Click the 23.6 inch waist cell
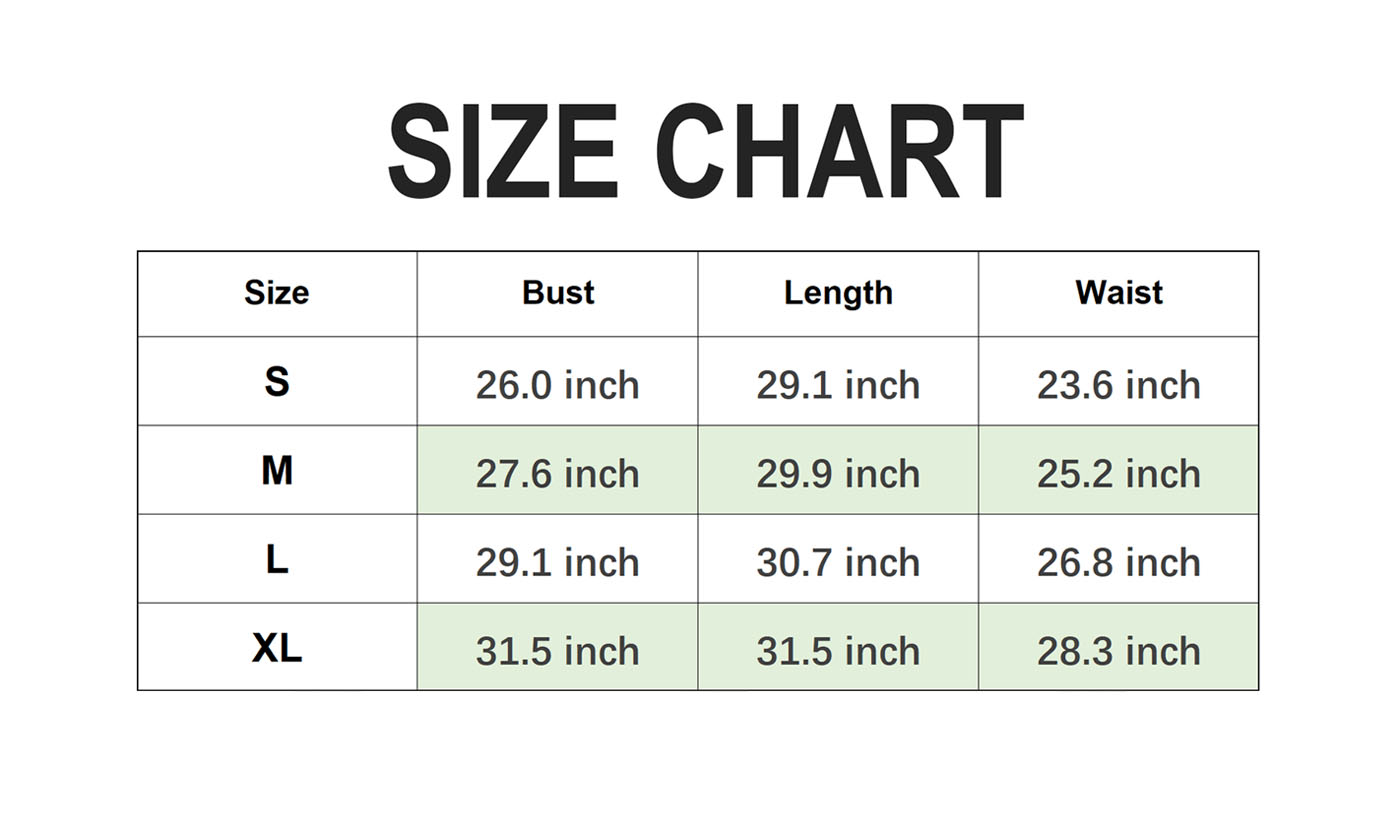This screenshot has height=840, width=1400. click(x=1119, y=385)
